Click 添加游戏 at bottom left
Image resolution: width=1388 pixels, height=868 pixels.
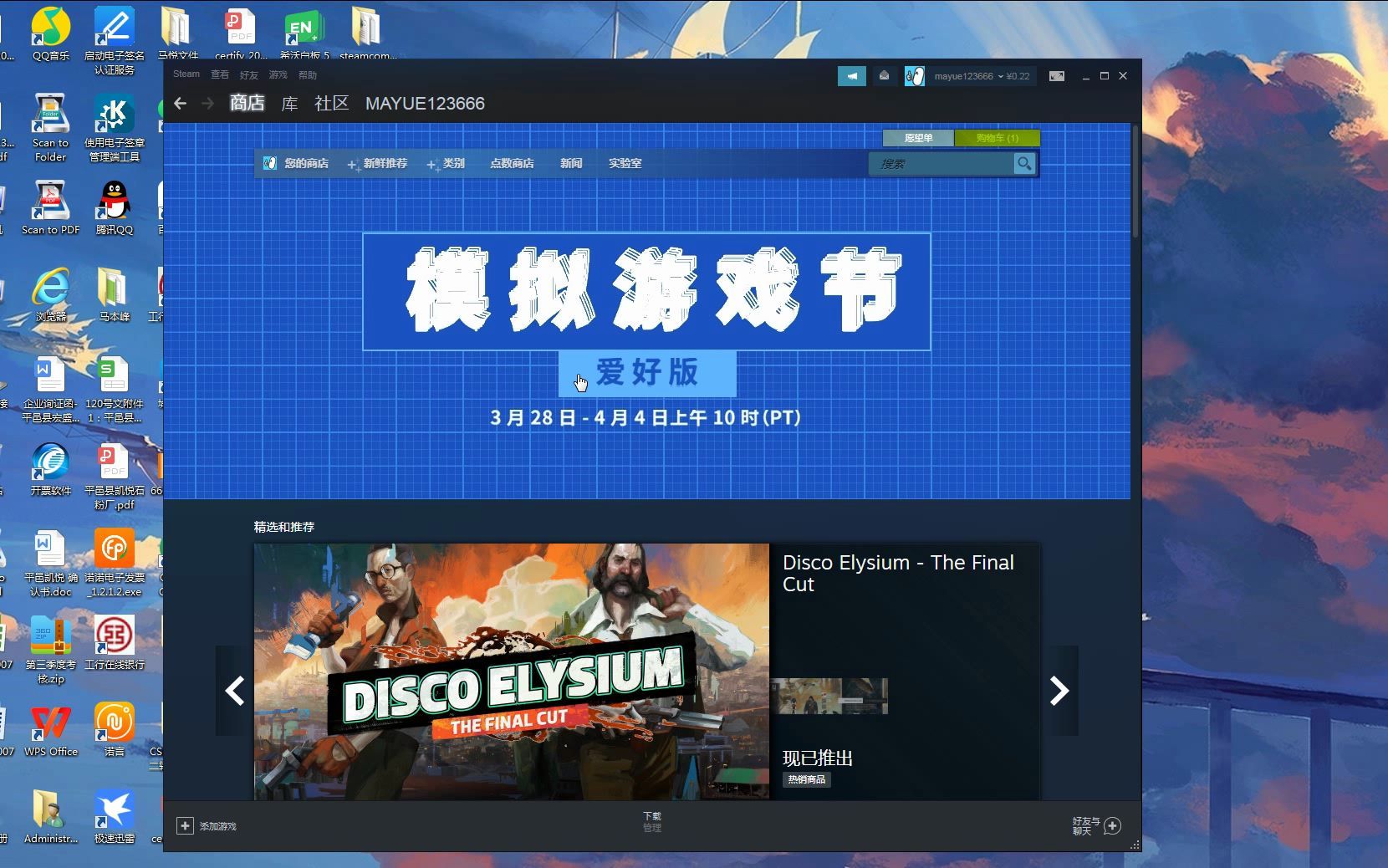pos(218,826)
